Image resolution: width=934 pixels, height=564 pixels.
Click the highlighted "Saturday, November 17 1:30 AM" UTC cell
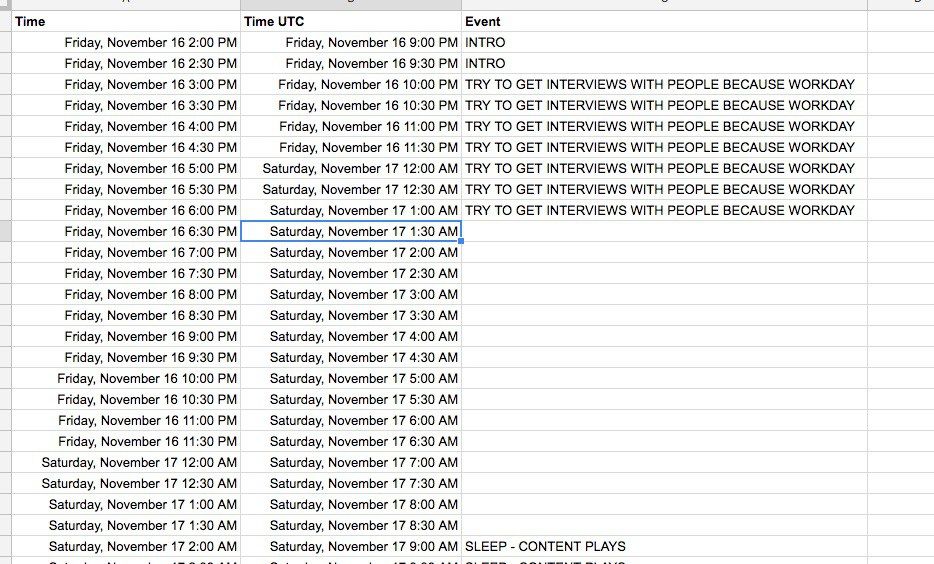363,231
